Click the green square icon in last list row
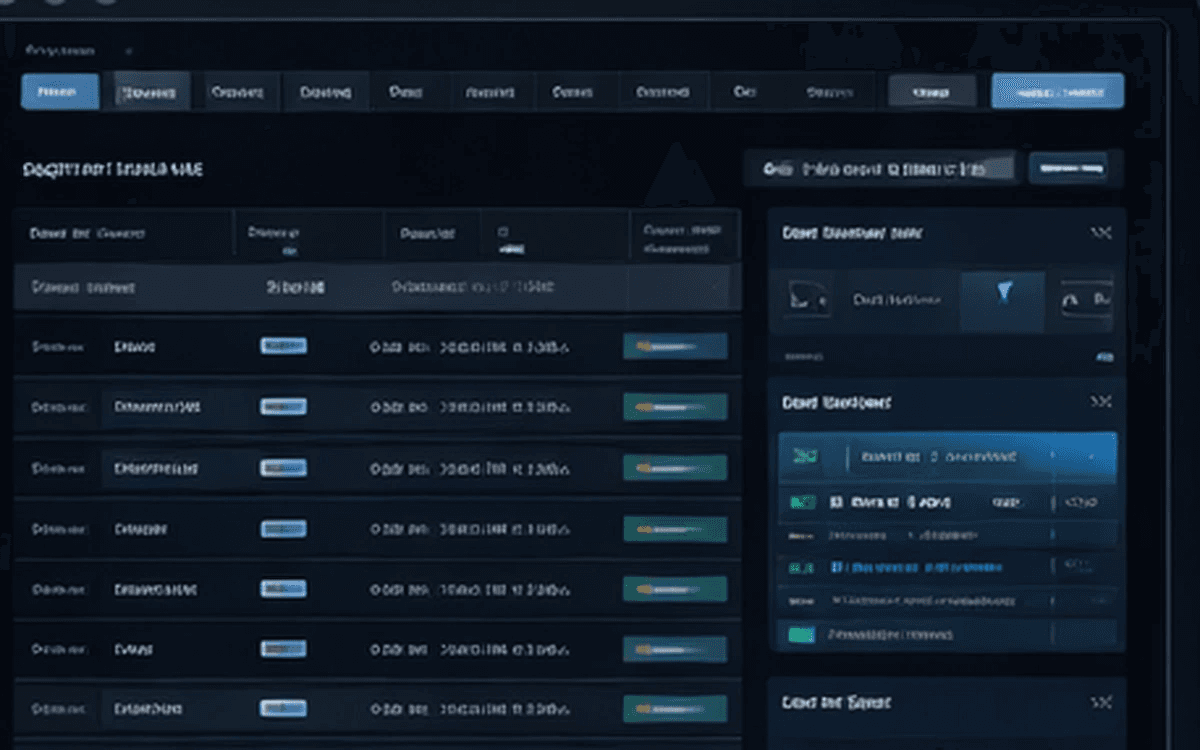Image resolution: width=1200 pixels, height=750 pixels. pyautogui.click(x=801, y=634)
